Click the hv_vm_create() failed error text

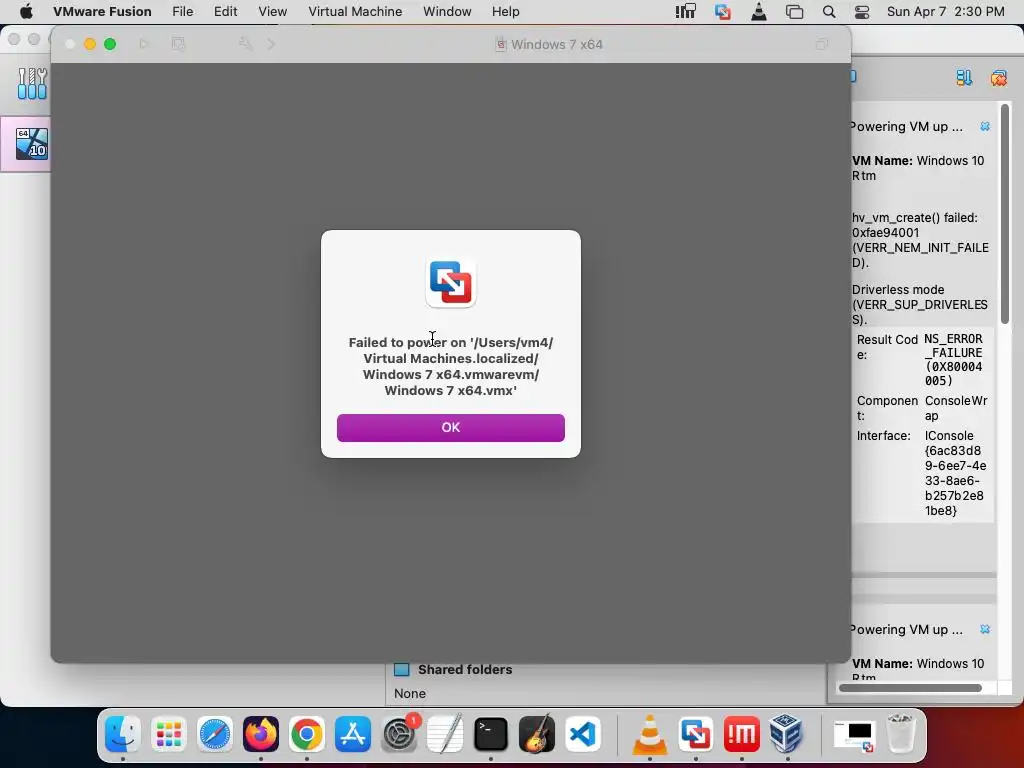pyautogui.click(x=920, y=240)
